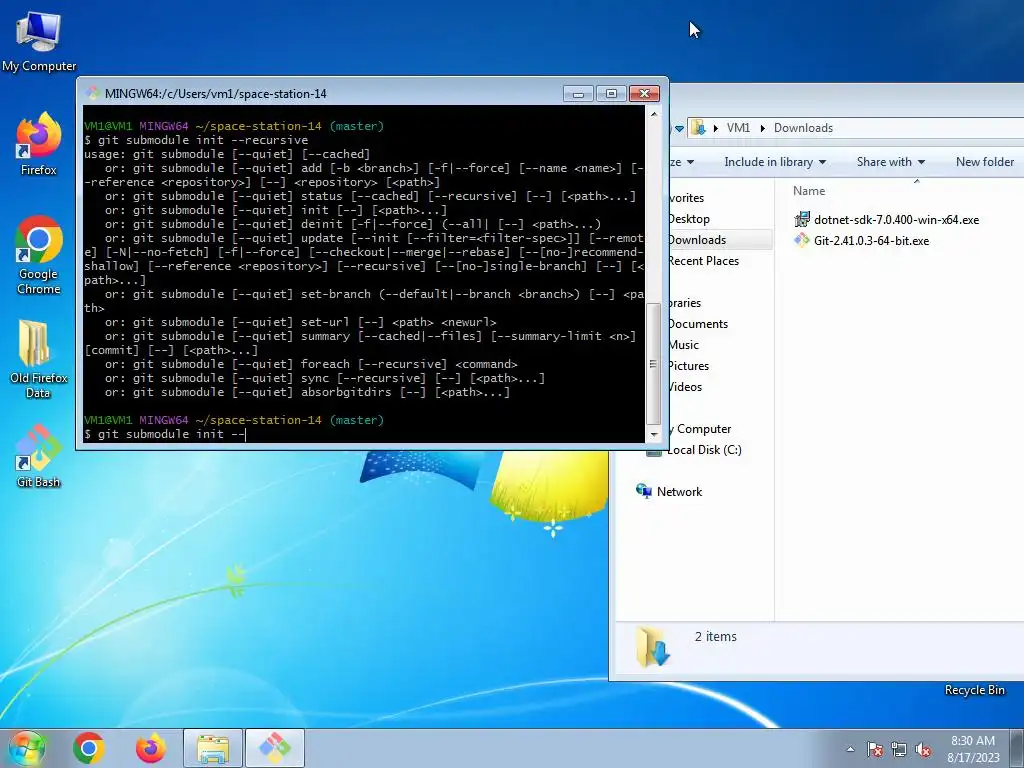
Task: Click the terminal command prompt line
Action: pos(363,434)
